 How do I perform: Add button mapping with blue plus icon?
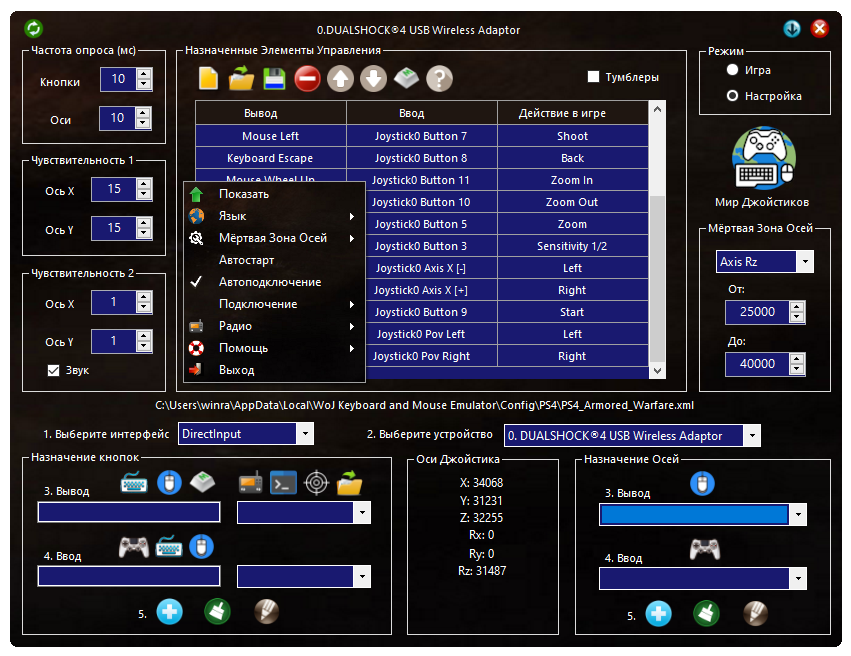pos(169,612)
